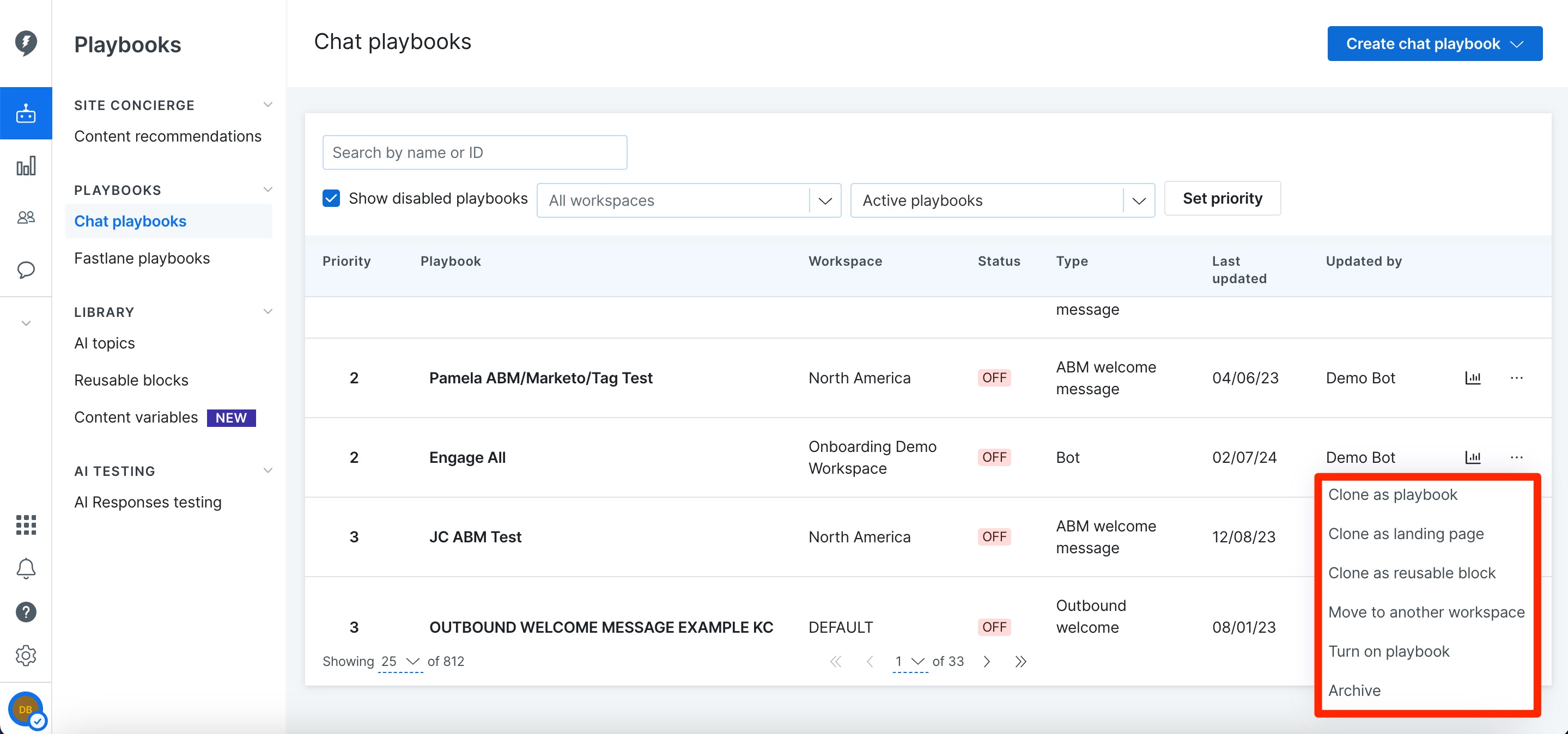Open the Contacts people sidebar icon

(x=26, y=217)
